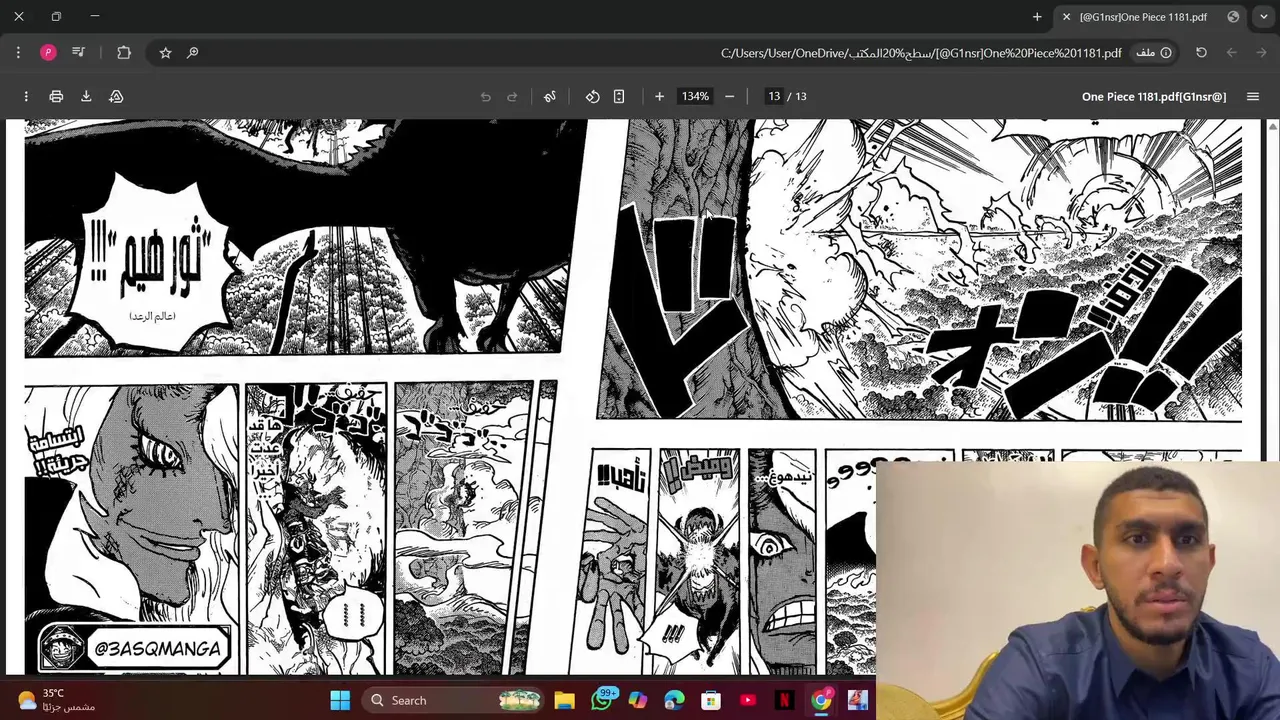Open File Explorer from the taskbar
The height and width of the screenshot is (720, 1280).
[x=564, y=700]
